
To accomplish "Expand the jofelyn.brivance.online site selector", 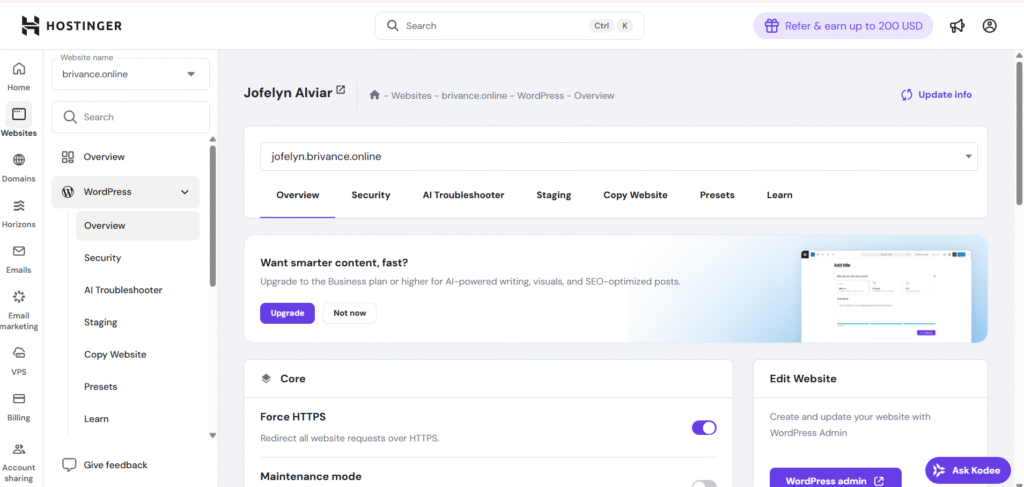I will click(967, 156).
